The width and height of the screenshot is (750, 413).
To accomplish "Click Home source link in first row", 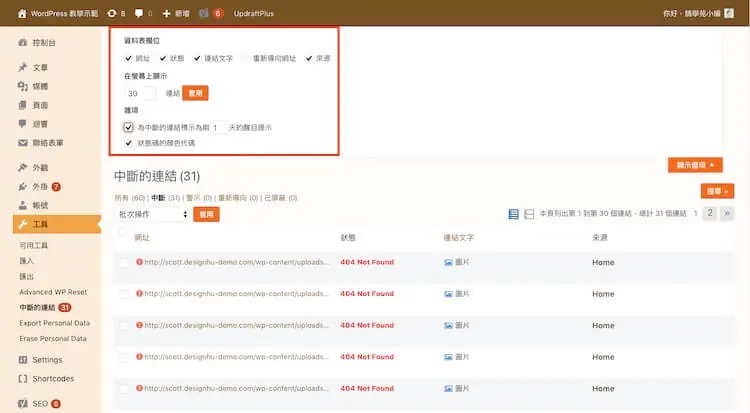I will tap(603, 262).
